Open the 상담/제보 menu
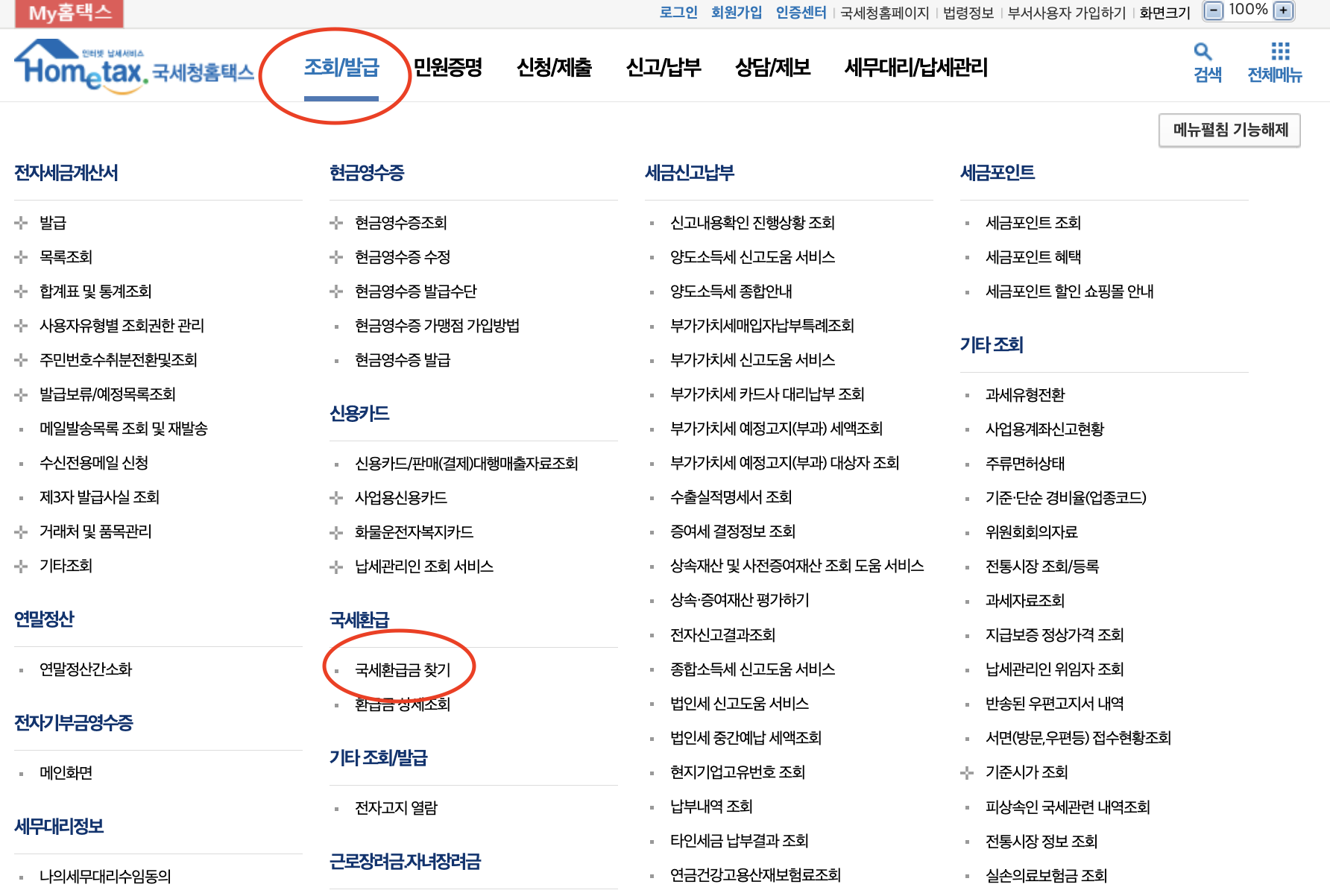The width and height of the screenshot is (1330, 896). tap(772, 66)
